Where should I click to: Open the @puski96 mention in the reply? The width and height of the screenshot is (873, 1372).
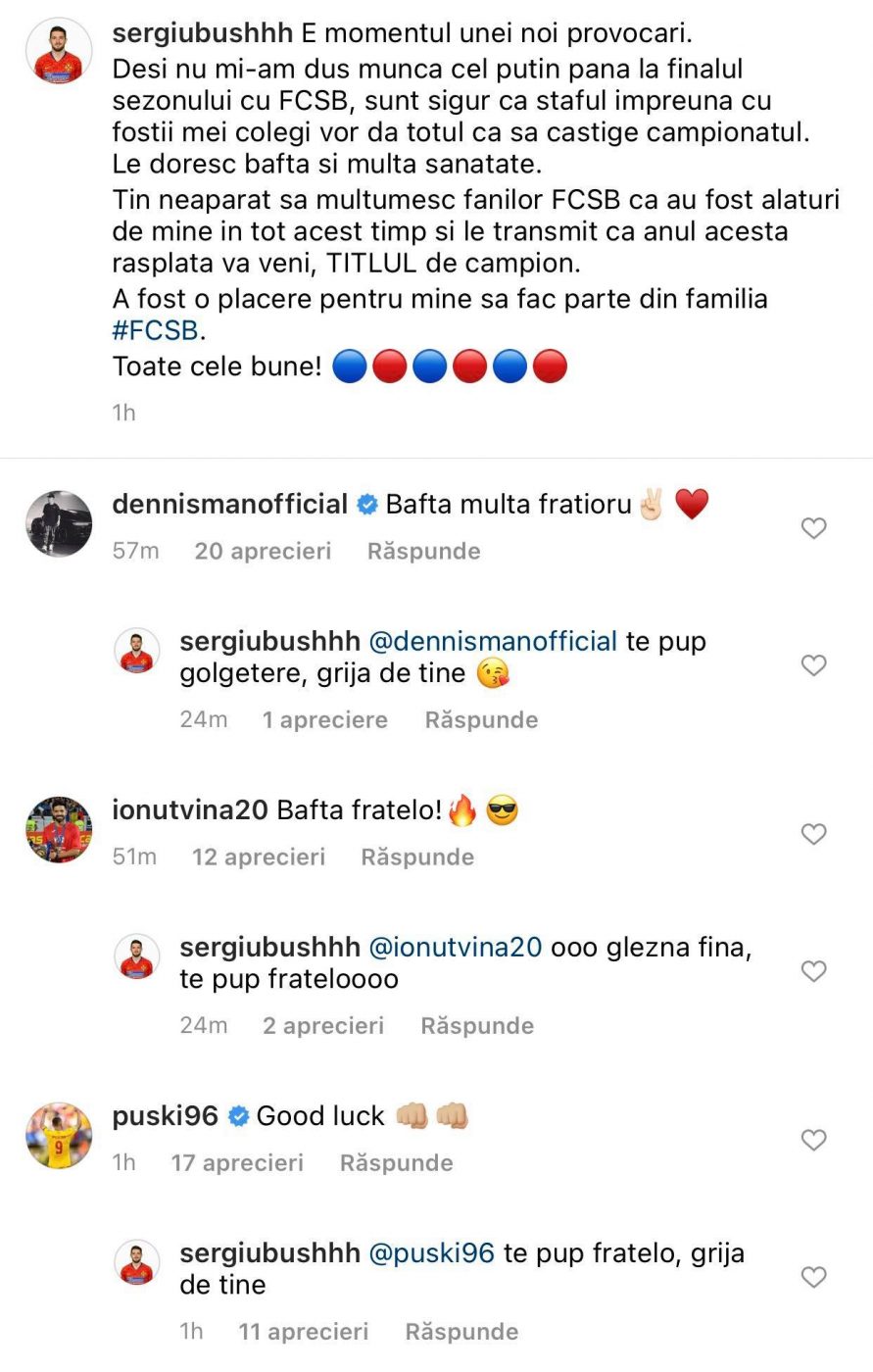(x=431, y=1252)
